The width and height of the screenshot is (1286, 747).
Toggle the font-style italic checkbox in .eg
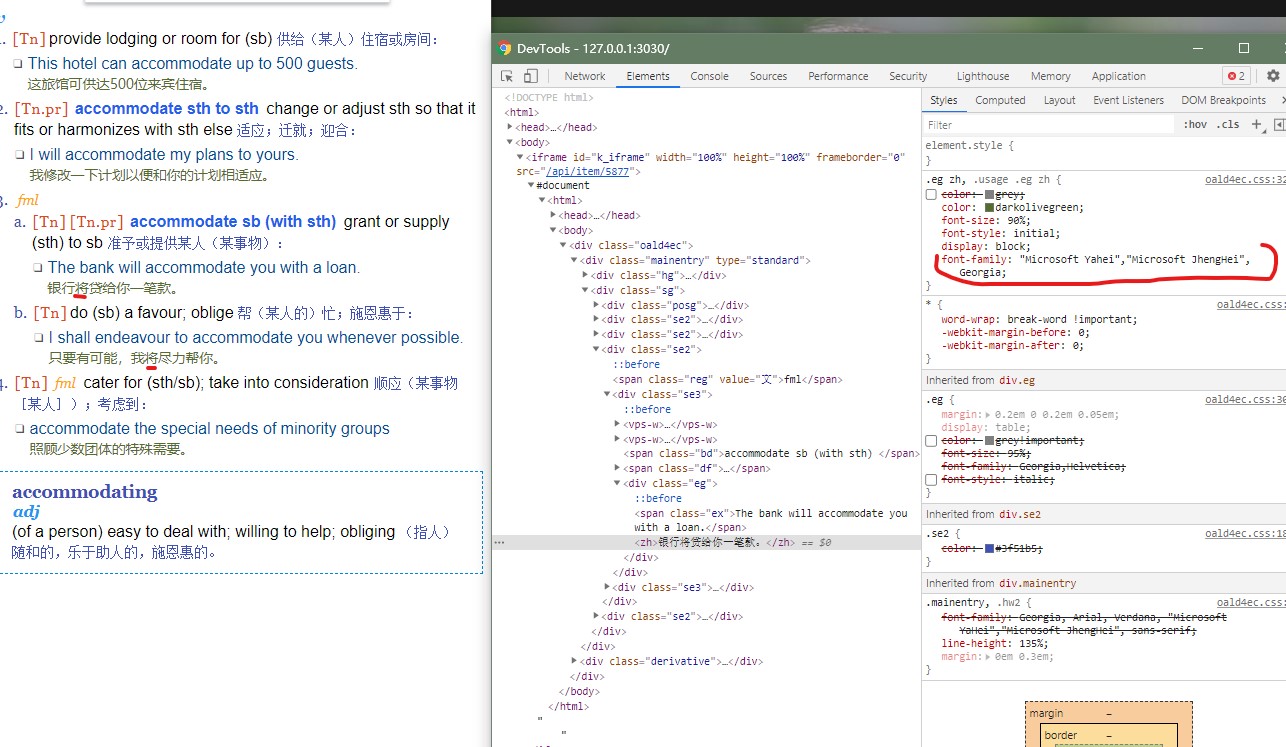pyautogui.click(x=931, y=480)
